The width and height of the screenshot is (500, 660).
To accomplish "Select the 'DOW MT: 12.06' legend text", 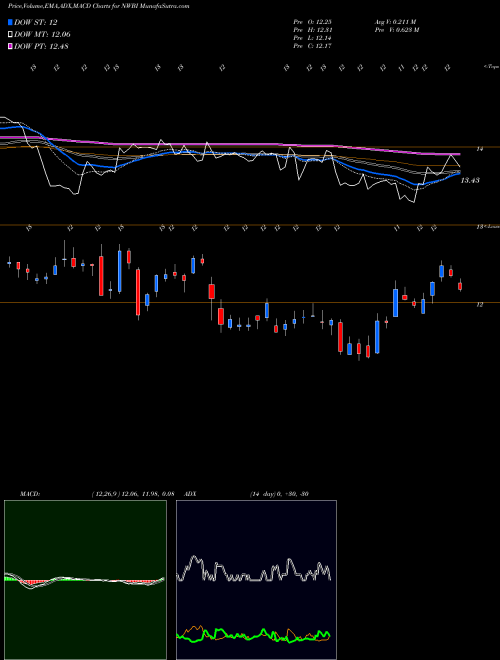I will (42, 35).
